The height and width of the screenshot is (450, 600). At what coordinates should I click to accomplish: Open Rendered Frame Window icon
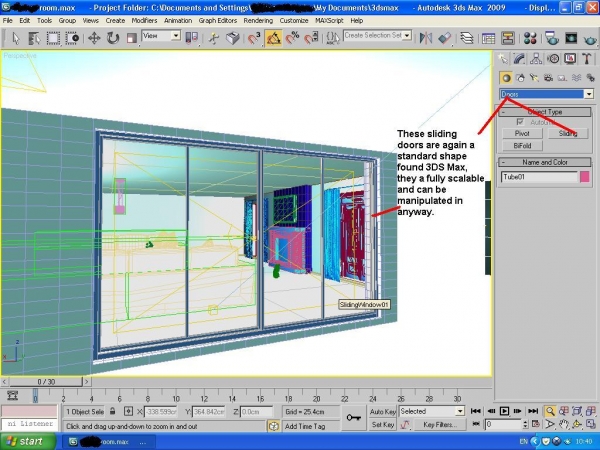(x=571, y=38)
